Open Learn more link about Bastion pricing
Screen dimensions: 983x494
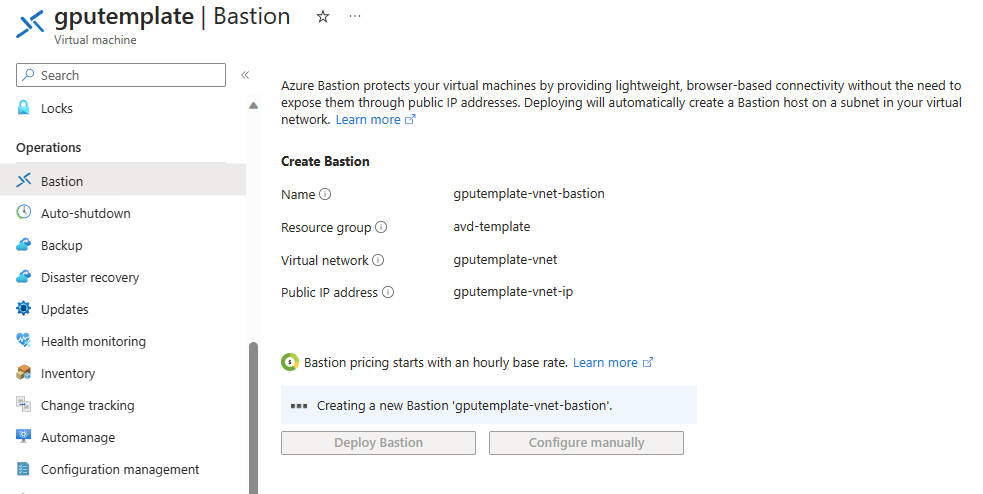[612, 362]
